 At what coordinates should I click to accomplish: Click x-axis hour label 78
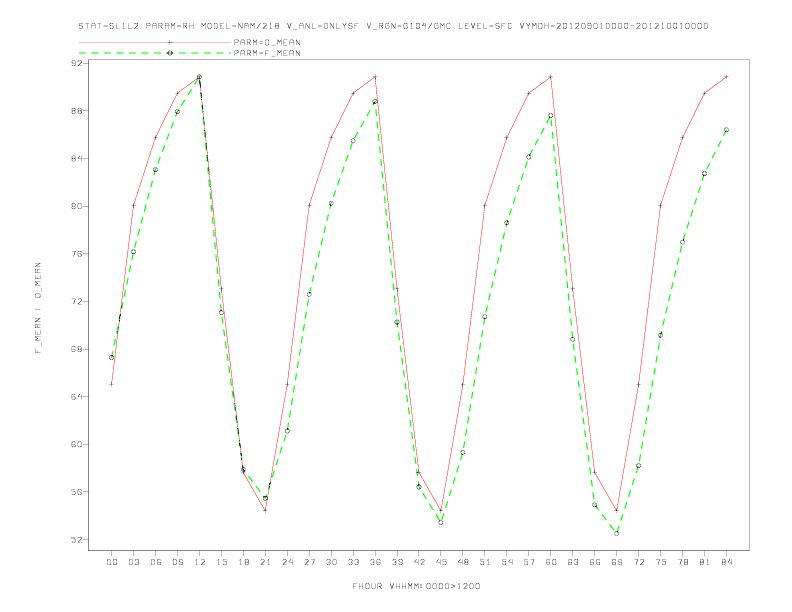[682, 562]
